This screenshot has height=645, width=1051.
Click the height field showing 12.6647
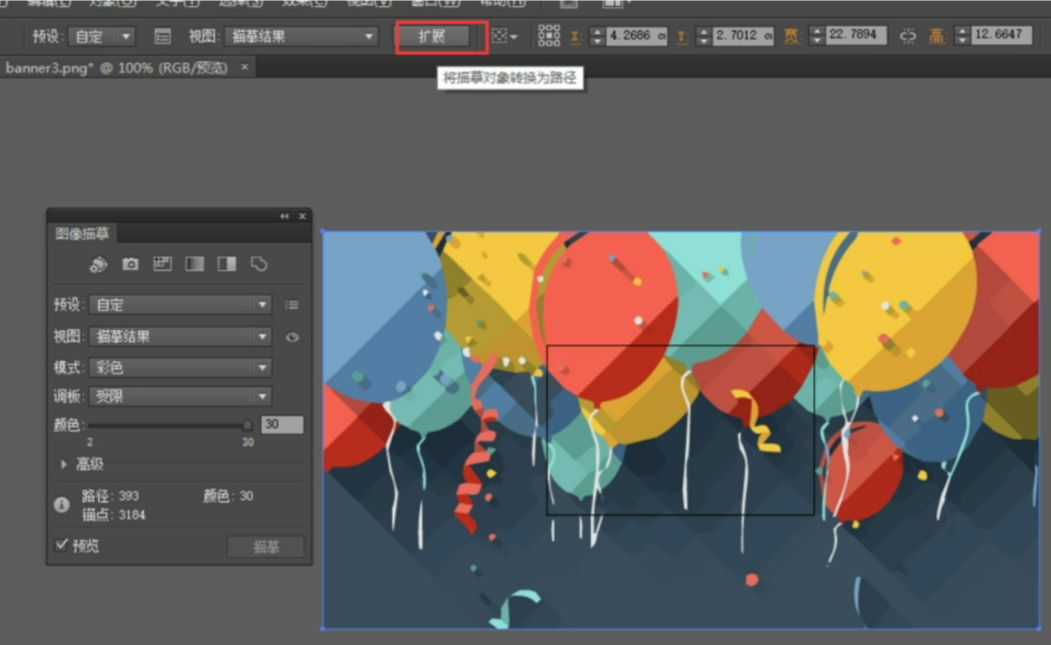click(x=1001, y=34)
